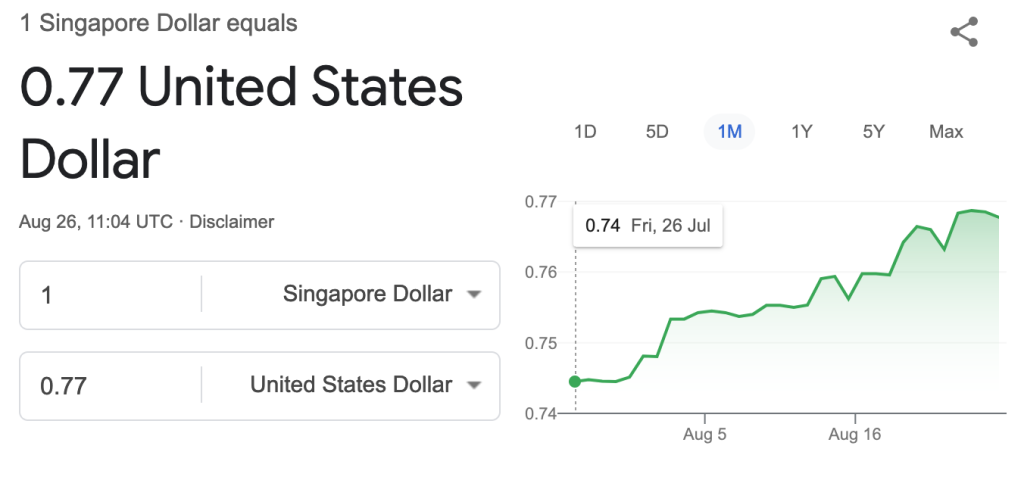This screenshot has height=480, width=1024.
Task: Show the Max chart range
Action: pyautogui.click(x=946, y=132)
